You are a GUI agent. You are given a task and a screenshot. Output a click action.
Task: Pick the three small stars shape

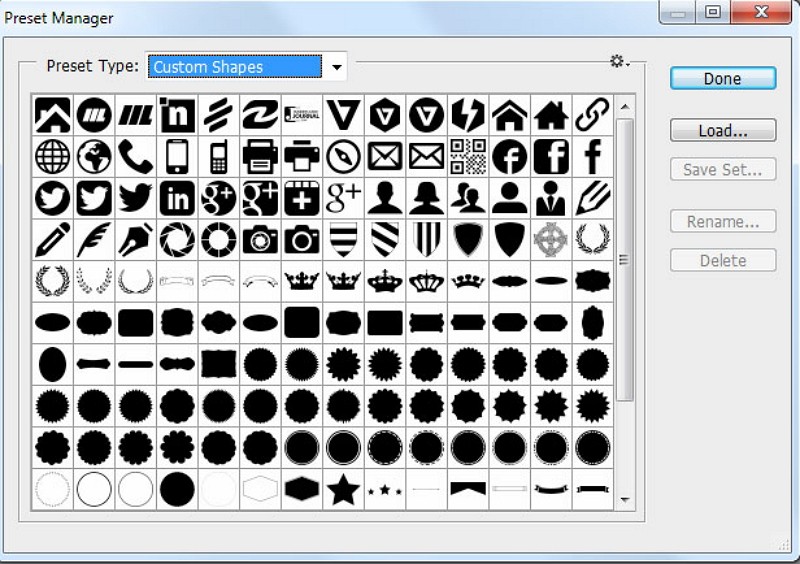click(385, 490)
